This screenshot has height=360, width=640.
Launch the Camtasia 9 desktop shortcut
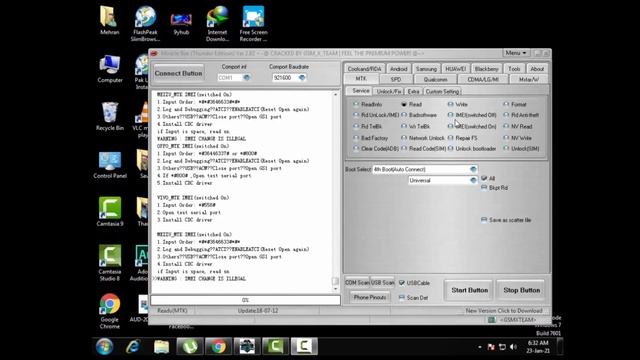coord(109,211)
